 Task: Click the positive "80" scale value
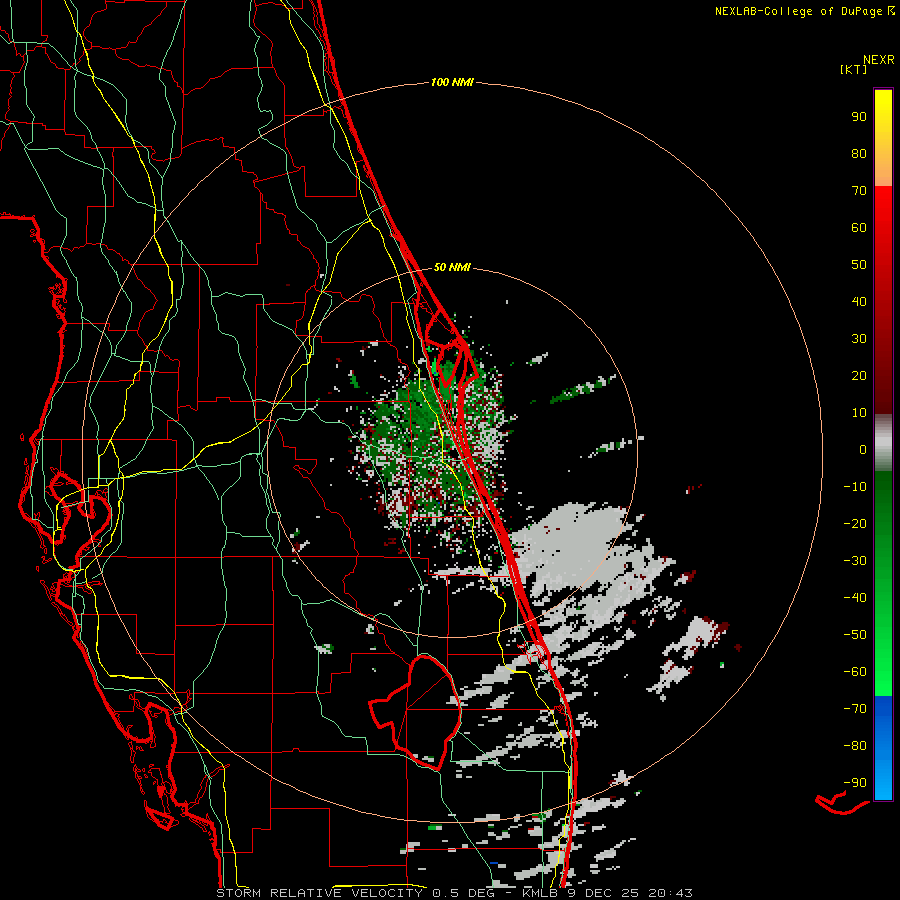859,154
